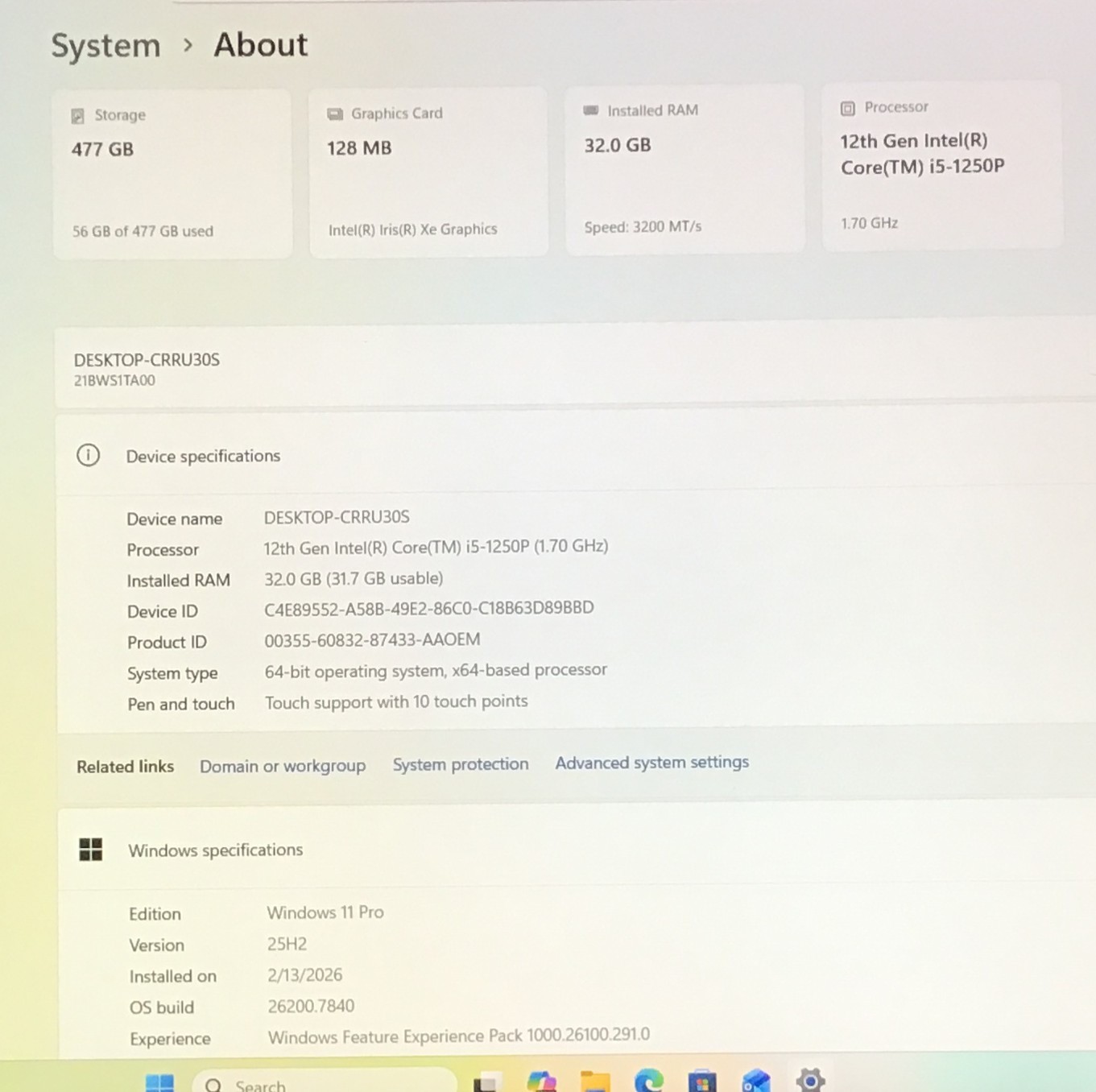Select the OS build number 26200.7840
This screenshot has height=1092, width=1096.
click(311, 1006)
